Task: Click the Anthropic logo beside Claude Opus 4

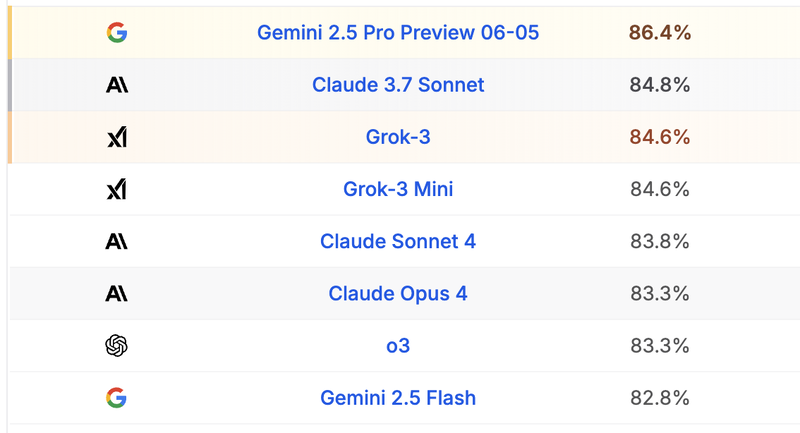Action: tap(117, 294)
